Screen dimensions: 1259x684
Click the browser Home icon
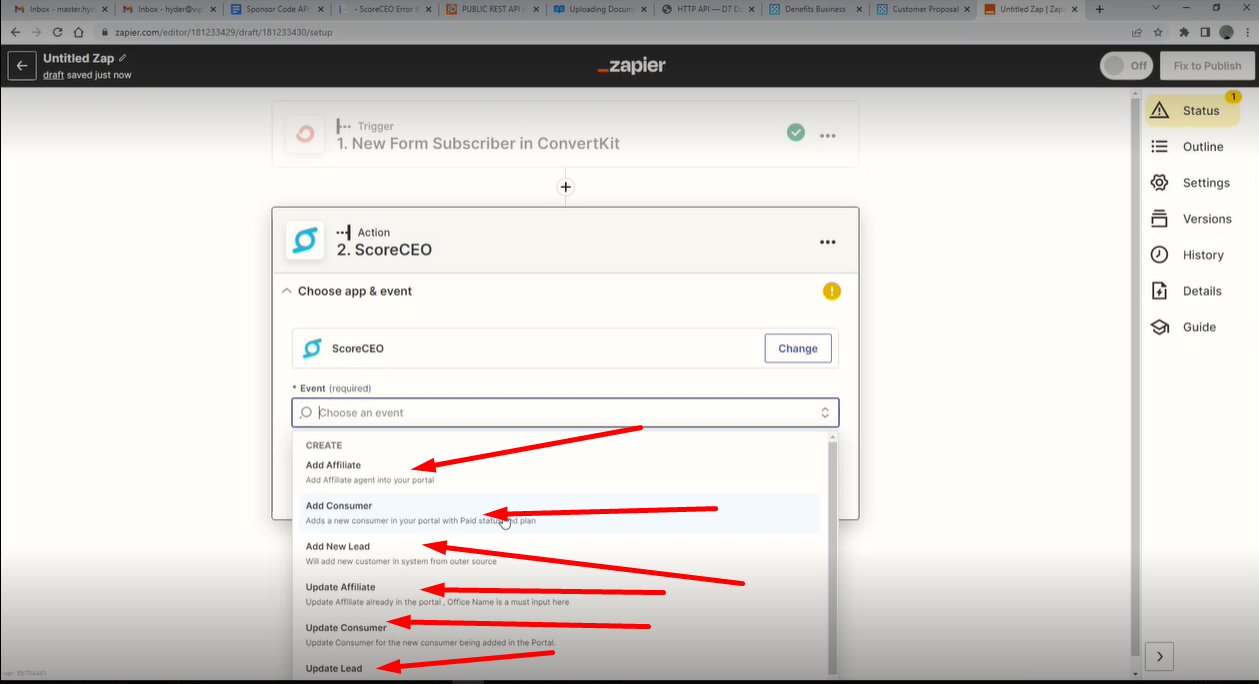pos(79,32)
